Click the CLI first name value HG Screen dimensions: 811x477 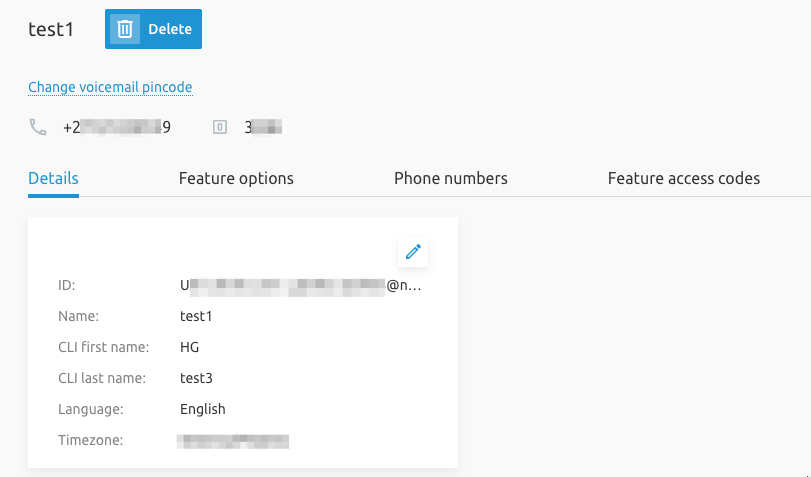point(190,347)
